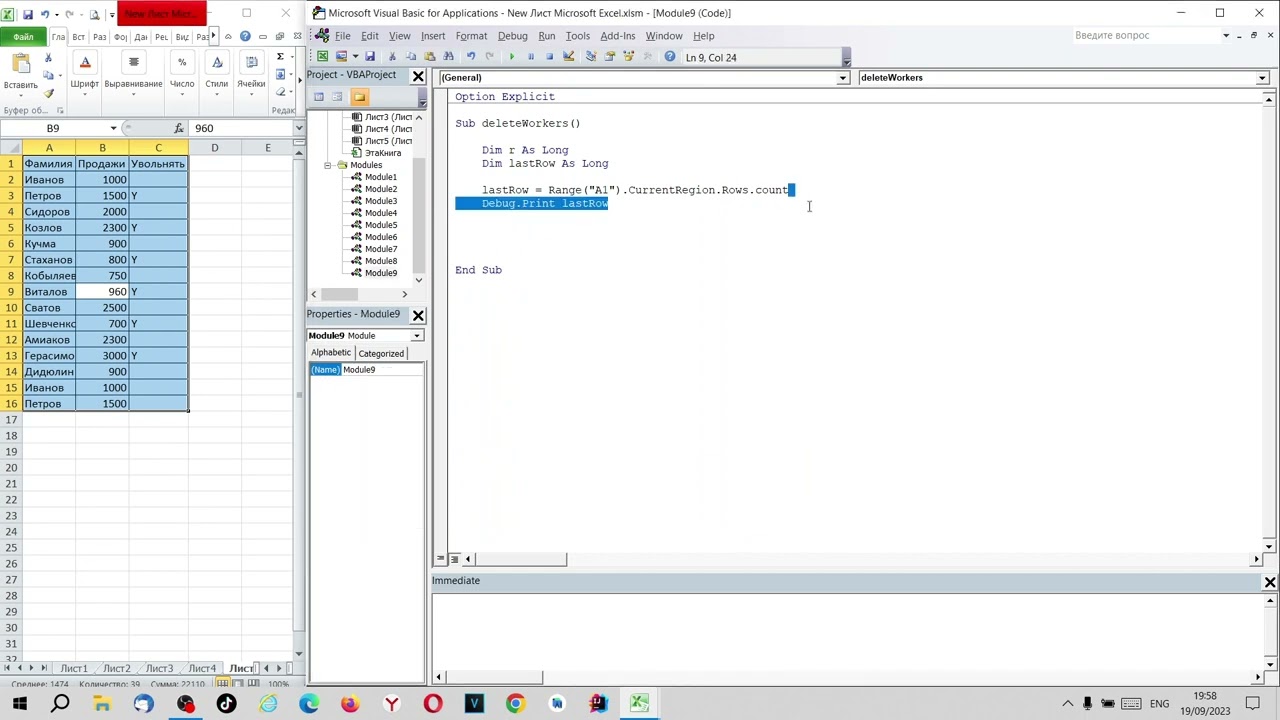Click Toggle Folders icon in Project panel
The height and width of the screenshot is (720, 1280).
[x=359, y=97]
